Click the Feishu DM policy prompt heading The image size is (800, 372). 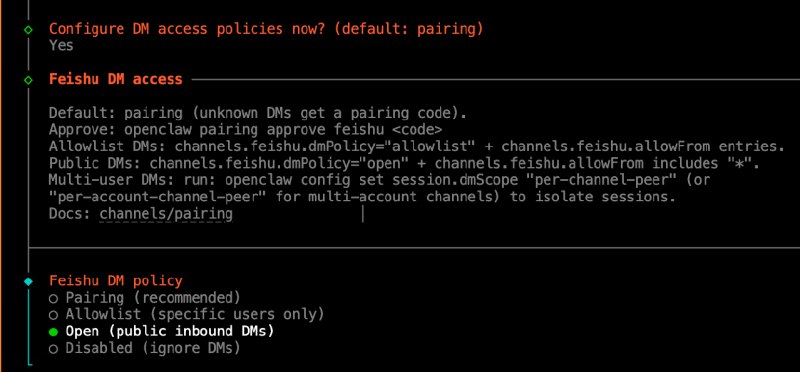(x=116, y=281)
